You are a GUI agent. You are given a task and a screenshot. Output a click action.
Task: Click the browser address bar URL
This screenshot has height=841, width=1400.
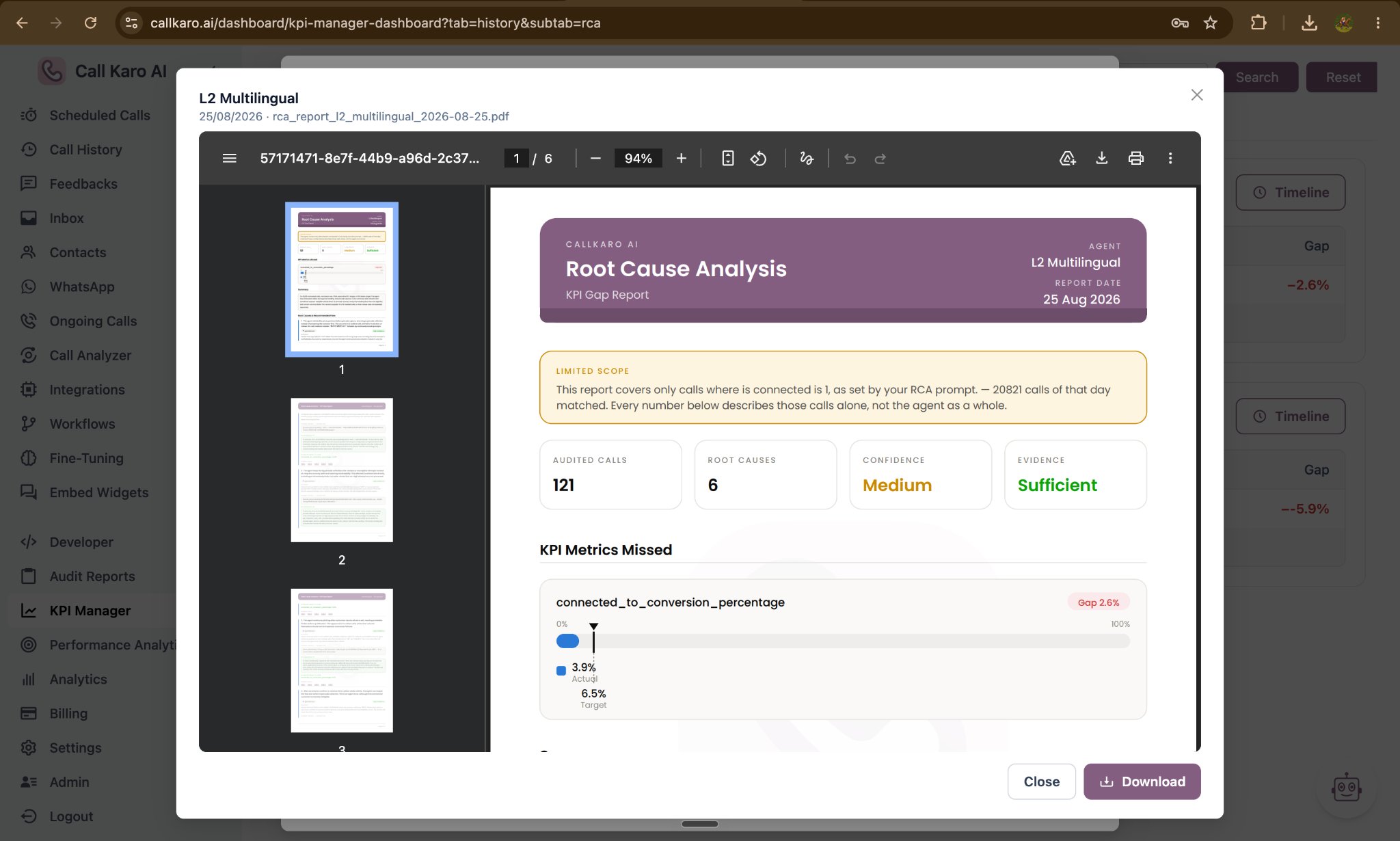click(x=375, y=23)
